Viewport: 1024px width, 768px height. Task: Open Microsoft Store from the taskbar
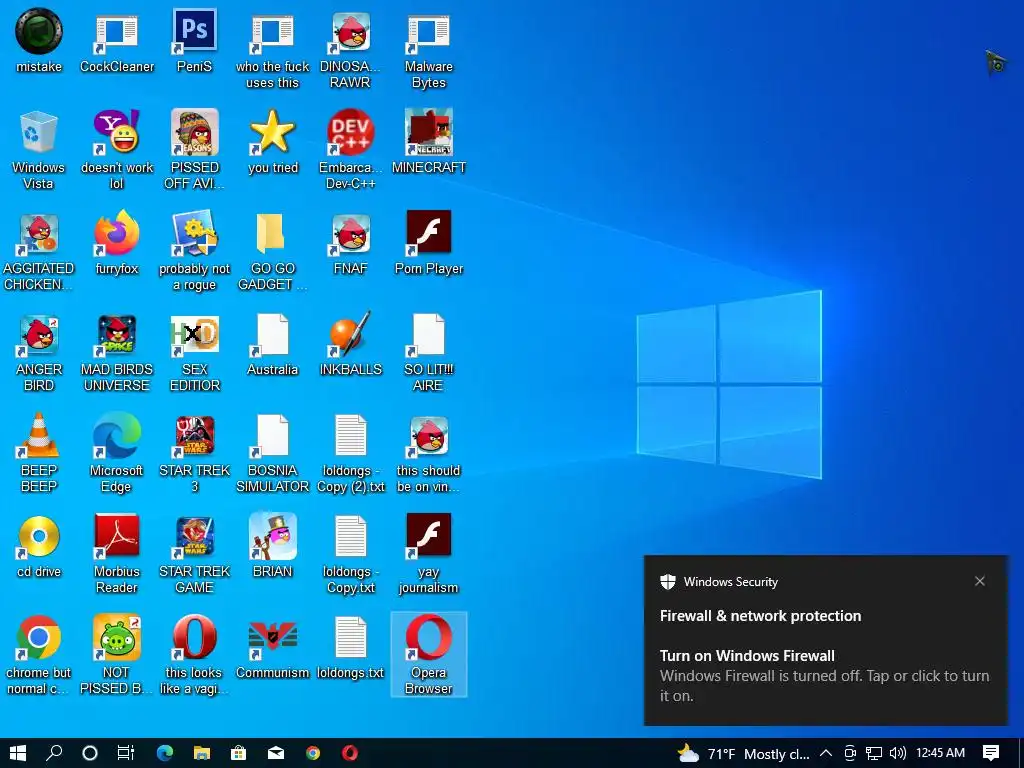pyautogui.click(x=238, y=753)
